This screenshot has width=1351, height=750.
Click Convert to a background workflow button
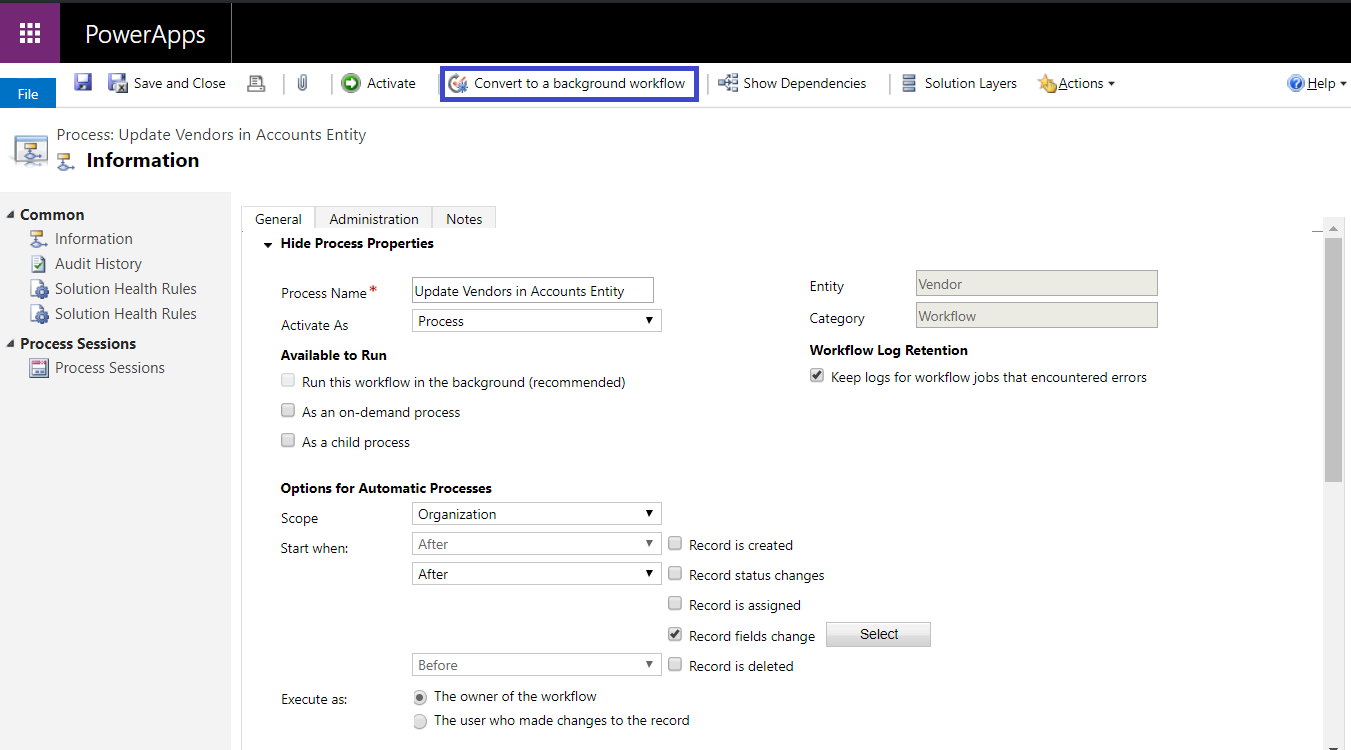(x=569, y=84)
